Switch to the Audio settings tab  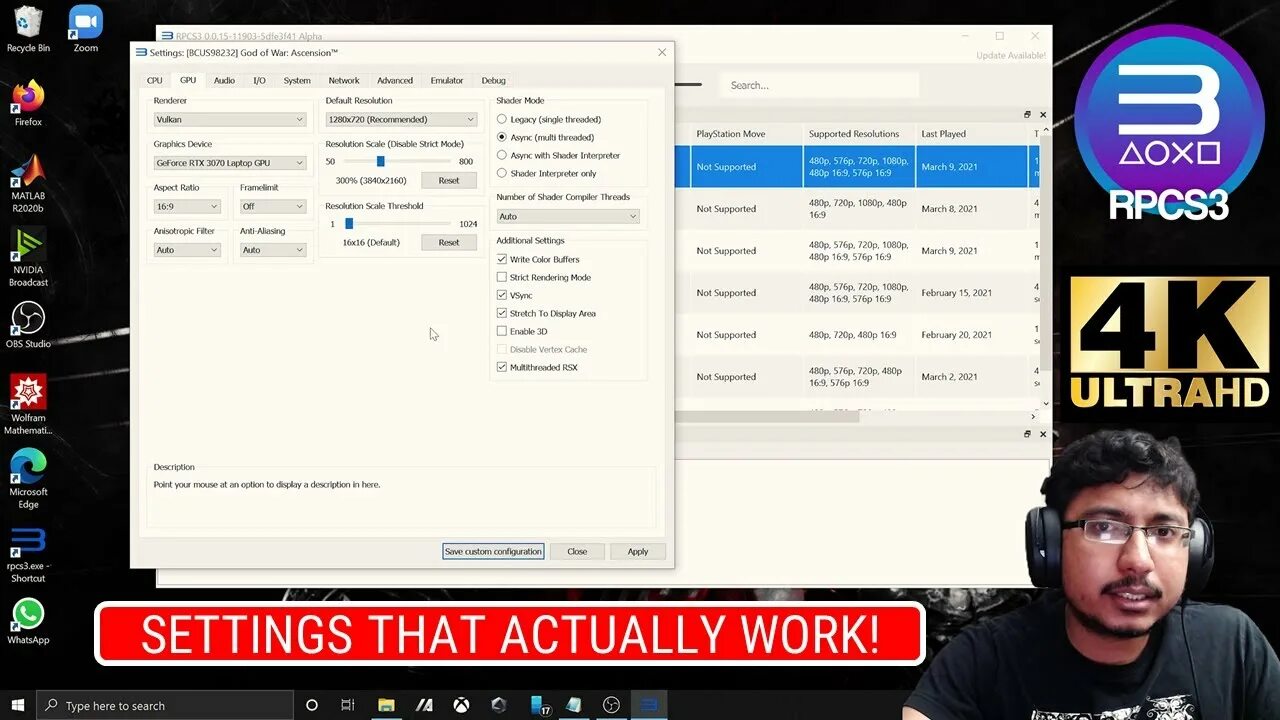[x=224, y=80]
